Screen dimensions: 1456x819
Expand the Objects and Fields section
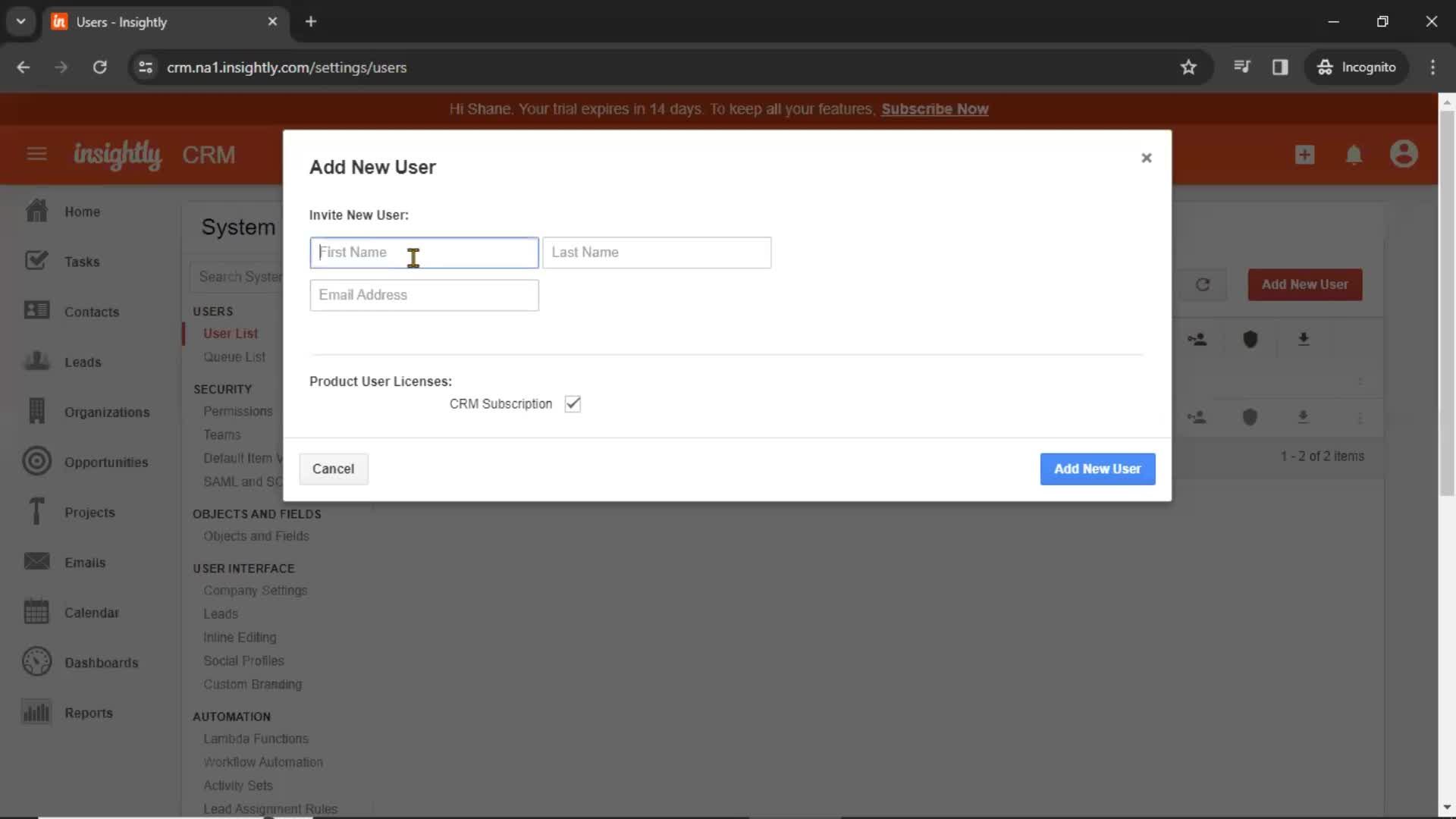click(x=257, y=513)
